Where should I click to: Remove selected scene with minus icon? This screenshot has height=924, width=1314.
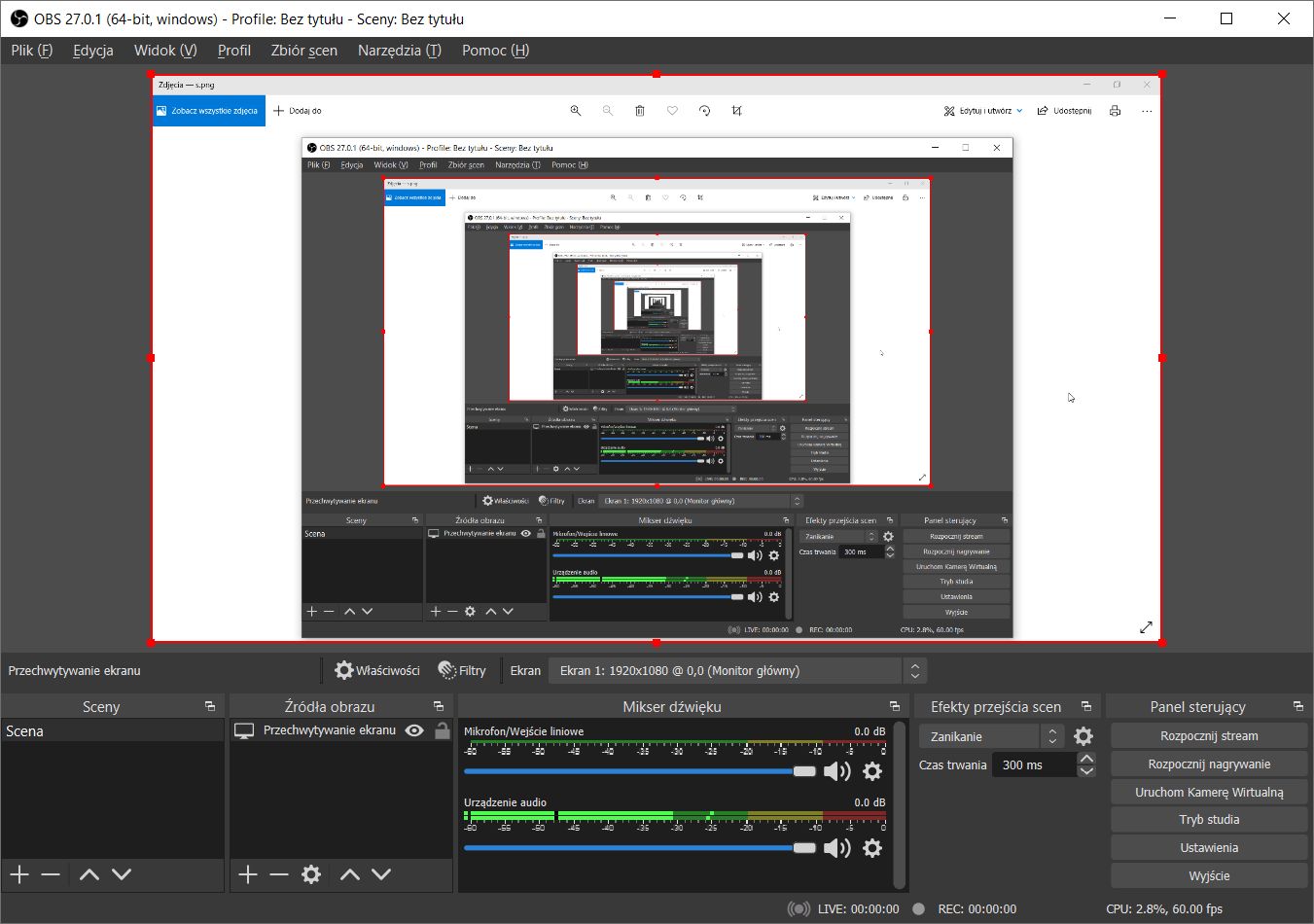tap(51, 874)
